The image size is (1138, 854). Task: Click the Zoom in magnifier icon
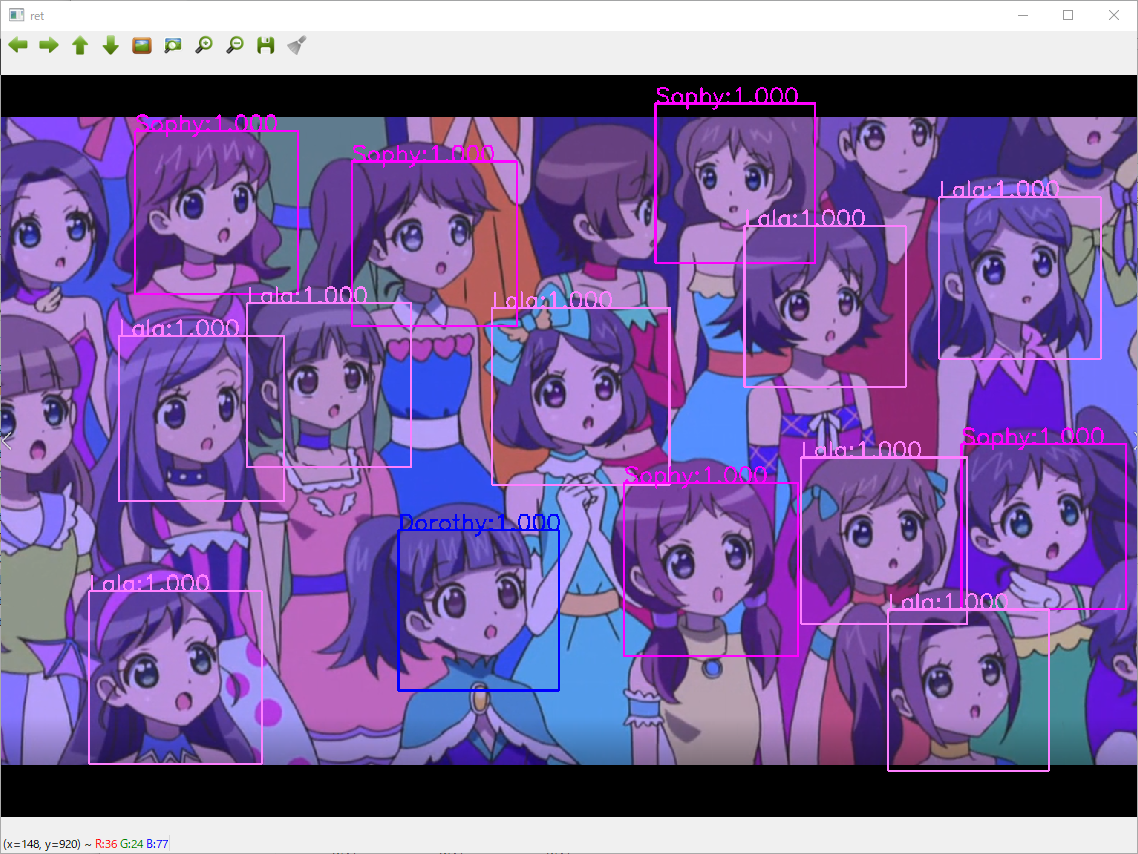point(203,45)
